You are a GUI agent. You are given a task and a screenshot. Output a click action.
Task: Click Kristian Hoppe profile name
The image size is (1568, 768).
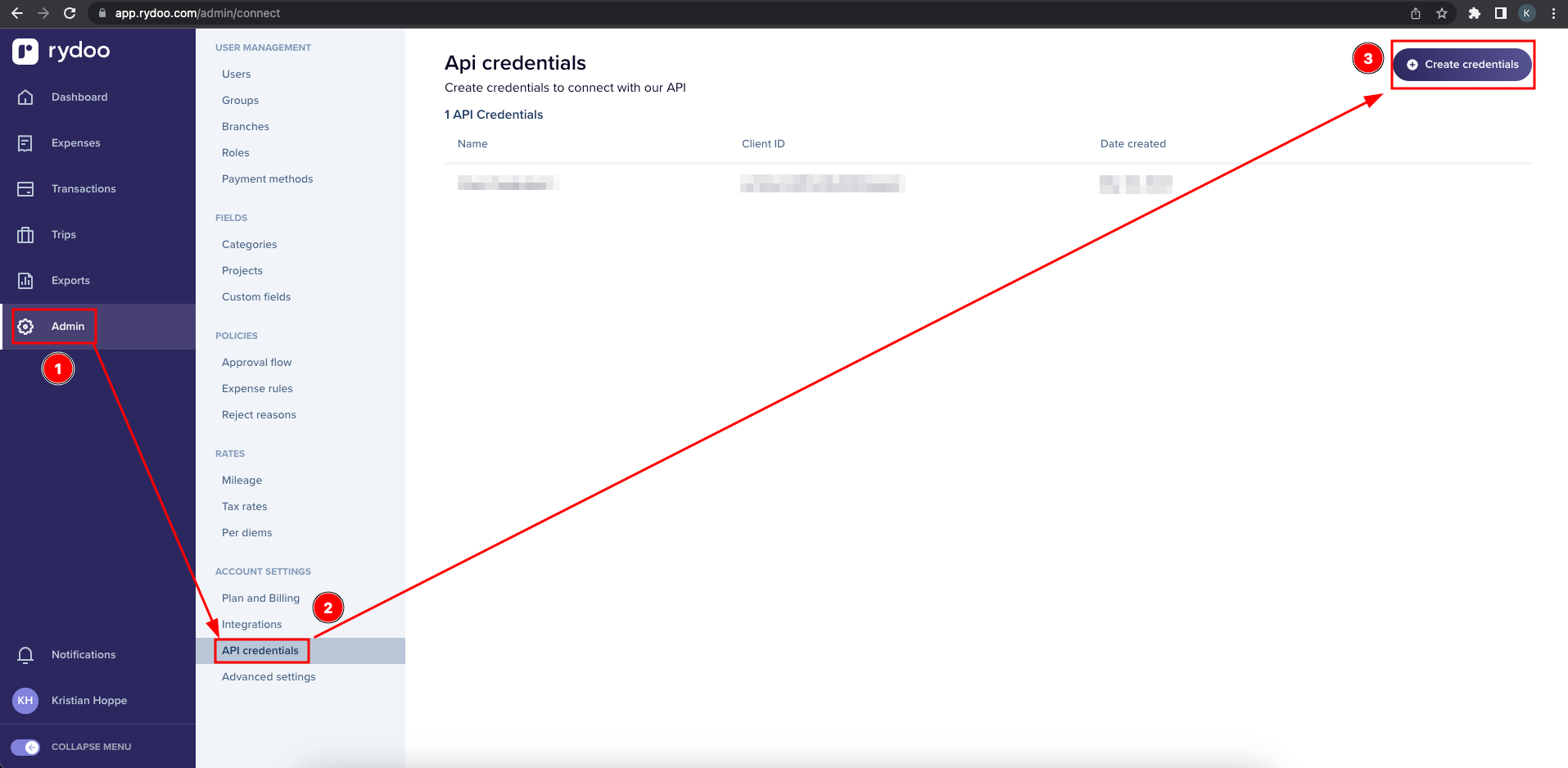pos(89,701)
